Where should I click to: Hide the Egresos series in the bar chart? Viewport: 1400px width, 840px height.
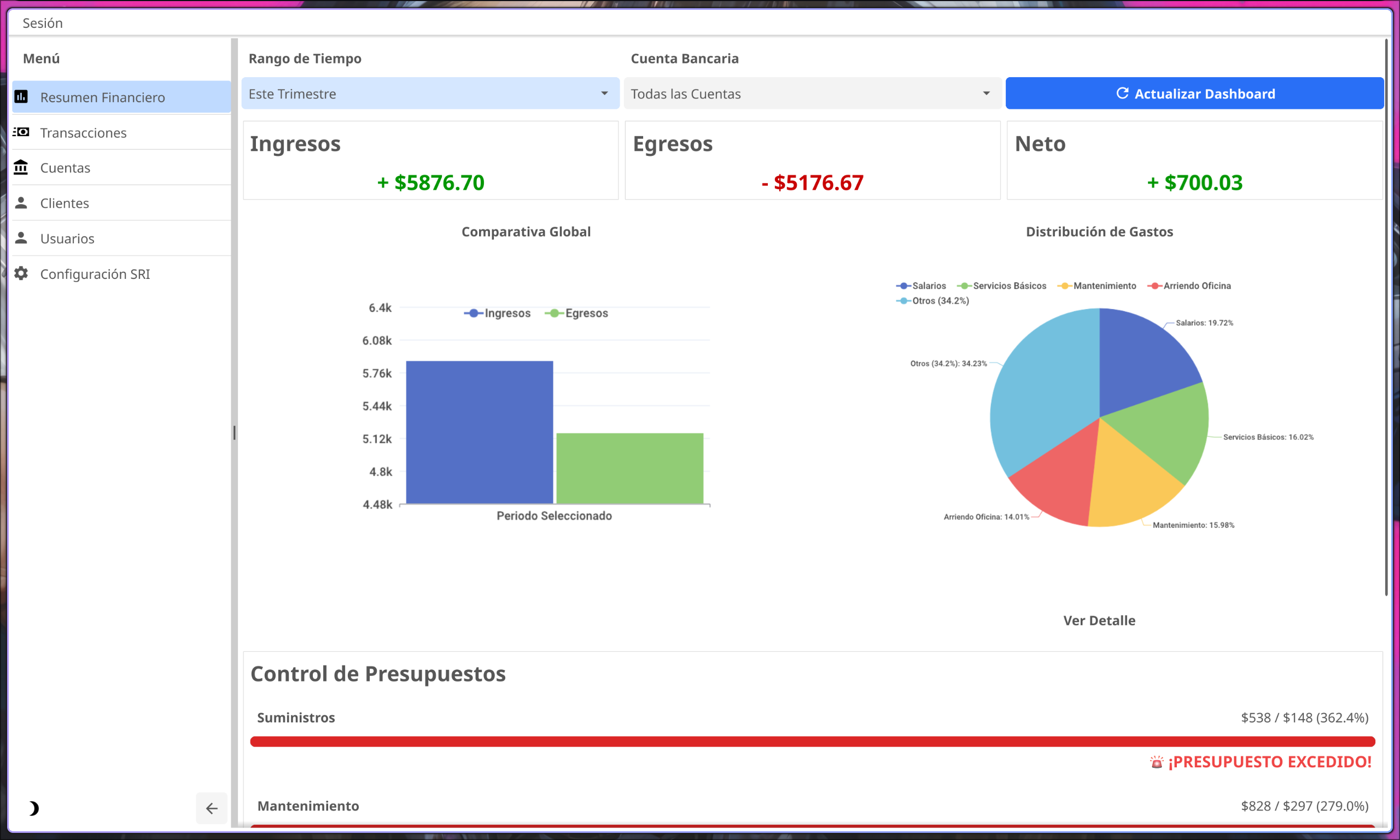point(576,313)
